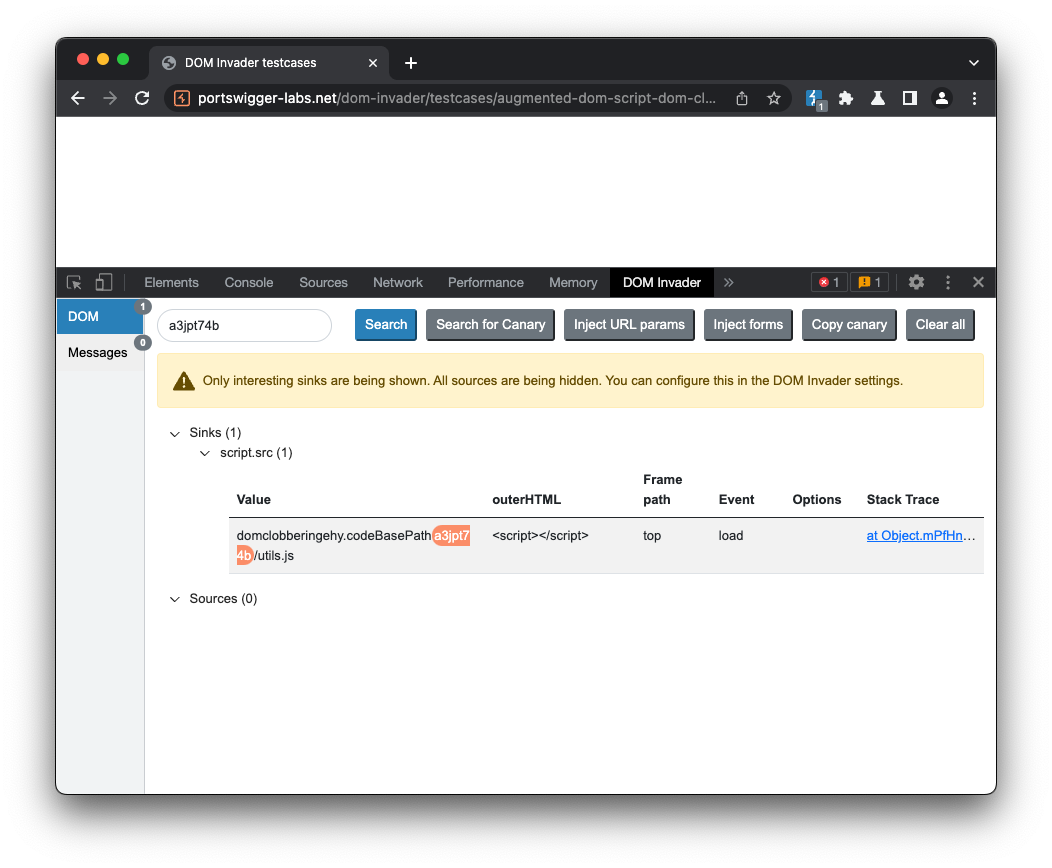Select the DOM sidebar tab

click(100, 317)
